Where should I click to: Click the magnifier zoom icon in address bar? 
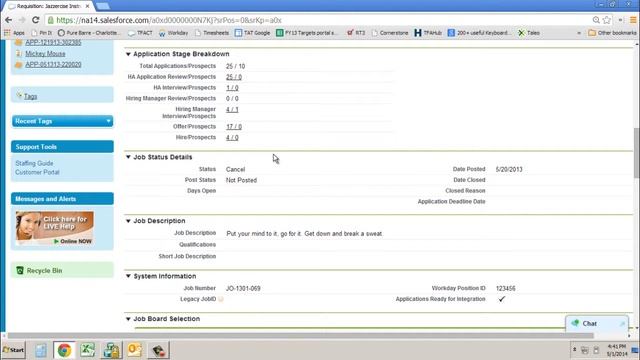click(x=596, y=20)
